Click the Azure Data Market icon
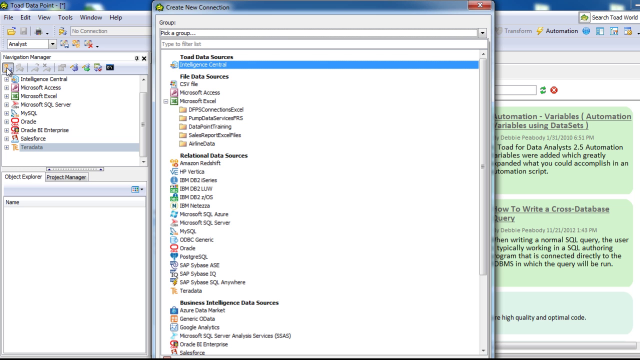Image resolution: width=640 pixels, height=360 pixels. (174, 310)
